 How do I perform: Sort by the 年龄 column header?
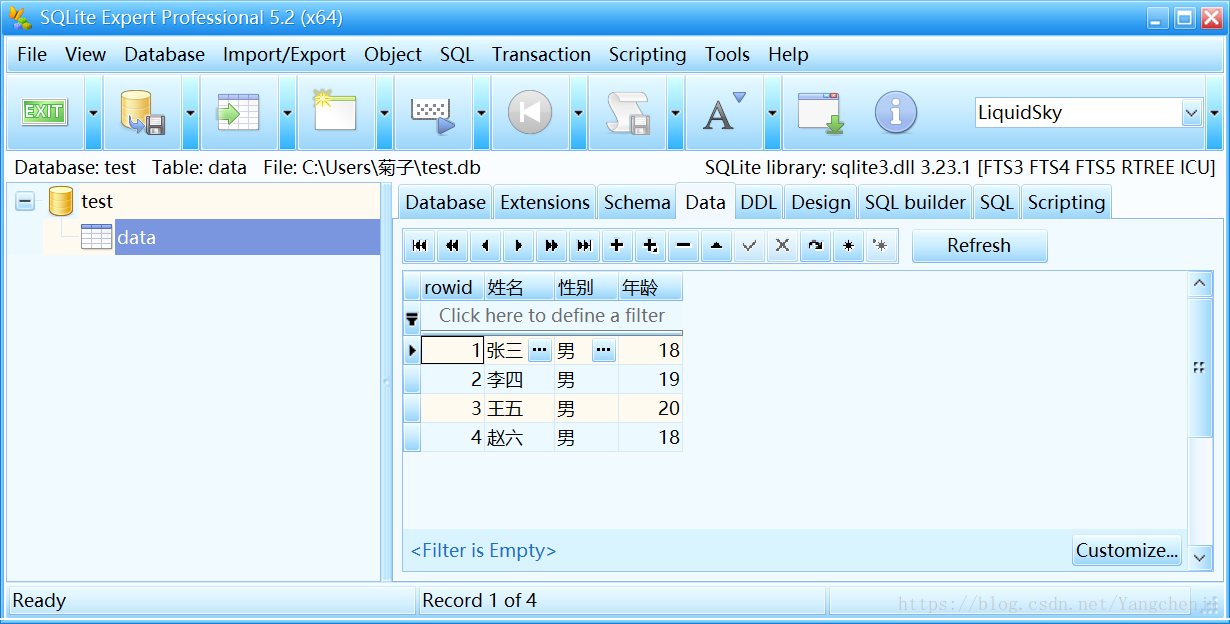pyautogui.click(x=650, y=287)
